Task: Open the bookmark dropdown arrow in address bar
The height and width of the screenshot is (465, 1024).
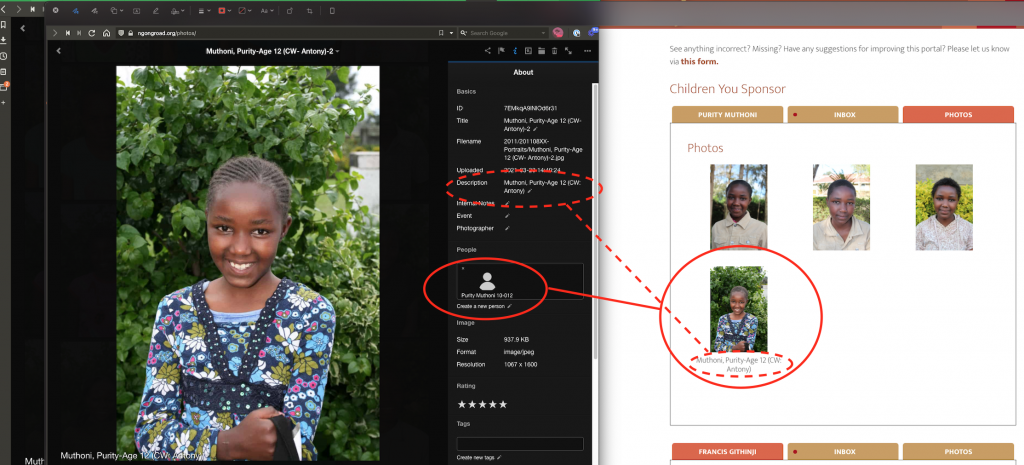Action: (x=451, y=33)
